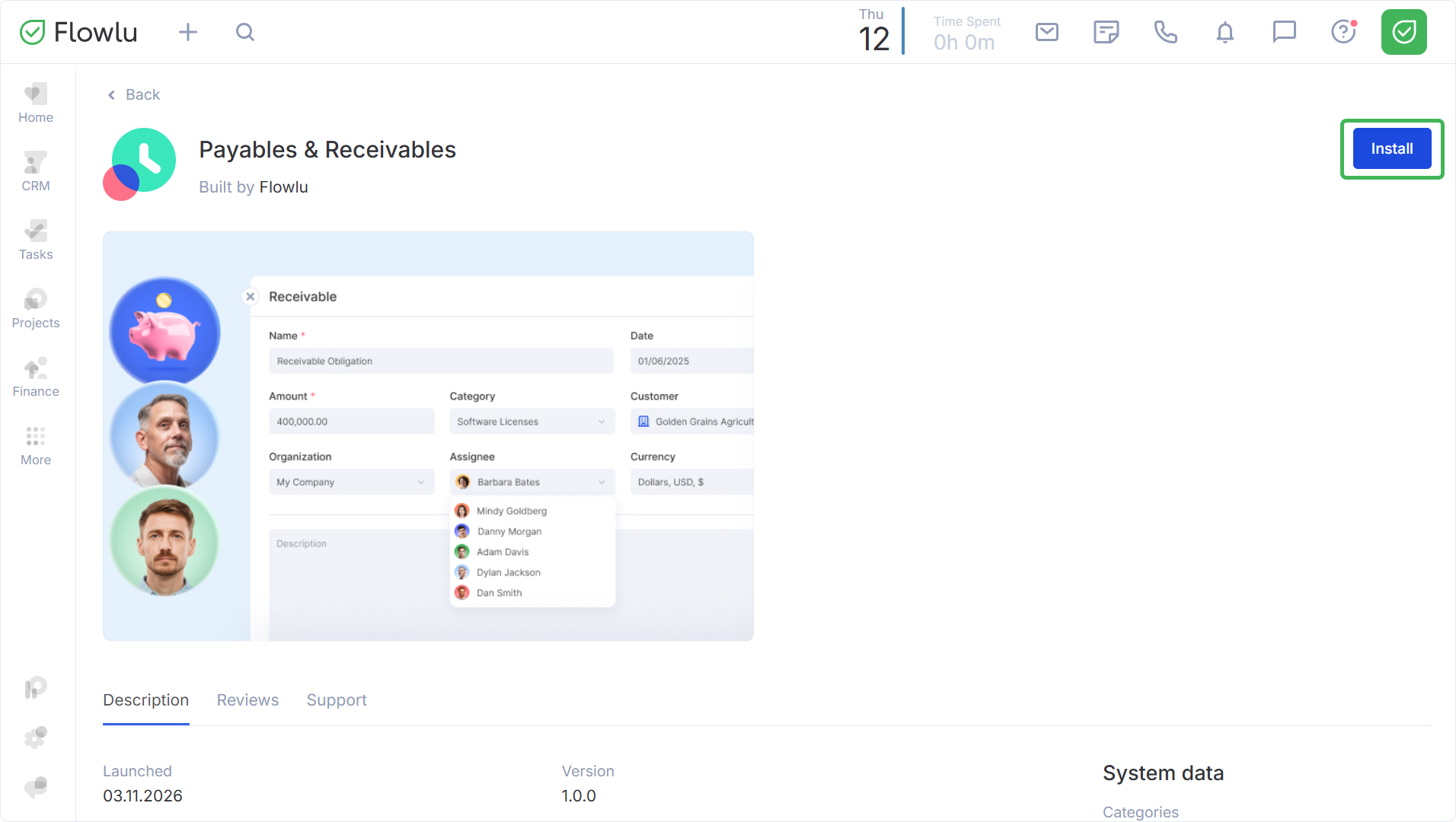The height and width of the screenshot is (822, 1456).
Task: Open Tasks in the sidebar
Action: pos(36,240)
